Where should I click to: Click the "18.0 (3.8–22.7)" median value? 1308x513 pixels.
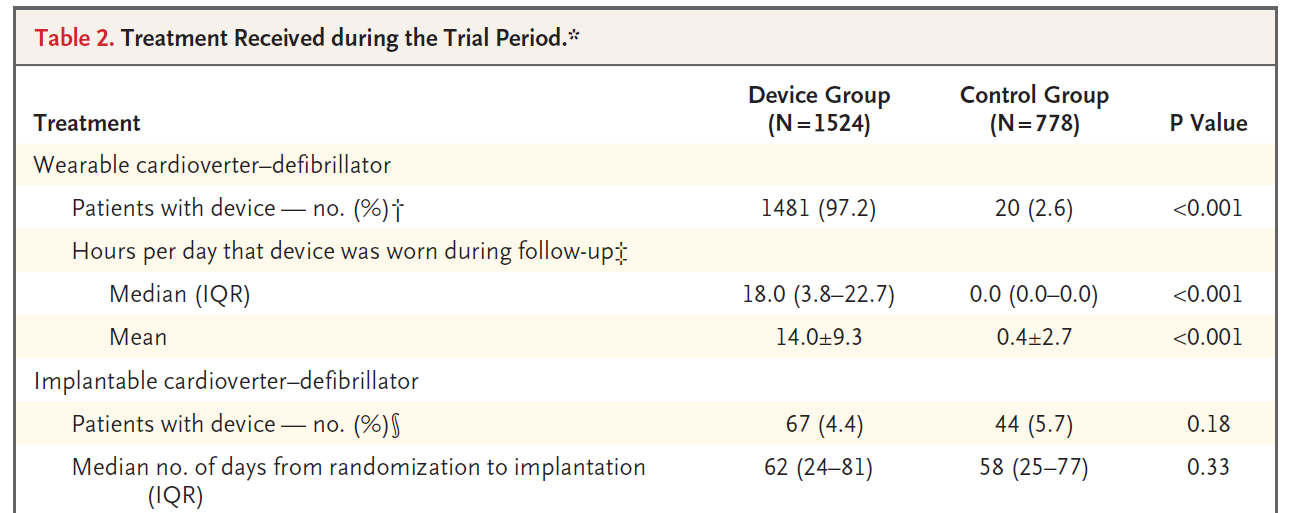pos(819,294)
